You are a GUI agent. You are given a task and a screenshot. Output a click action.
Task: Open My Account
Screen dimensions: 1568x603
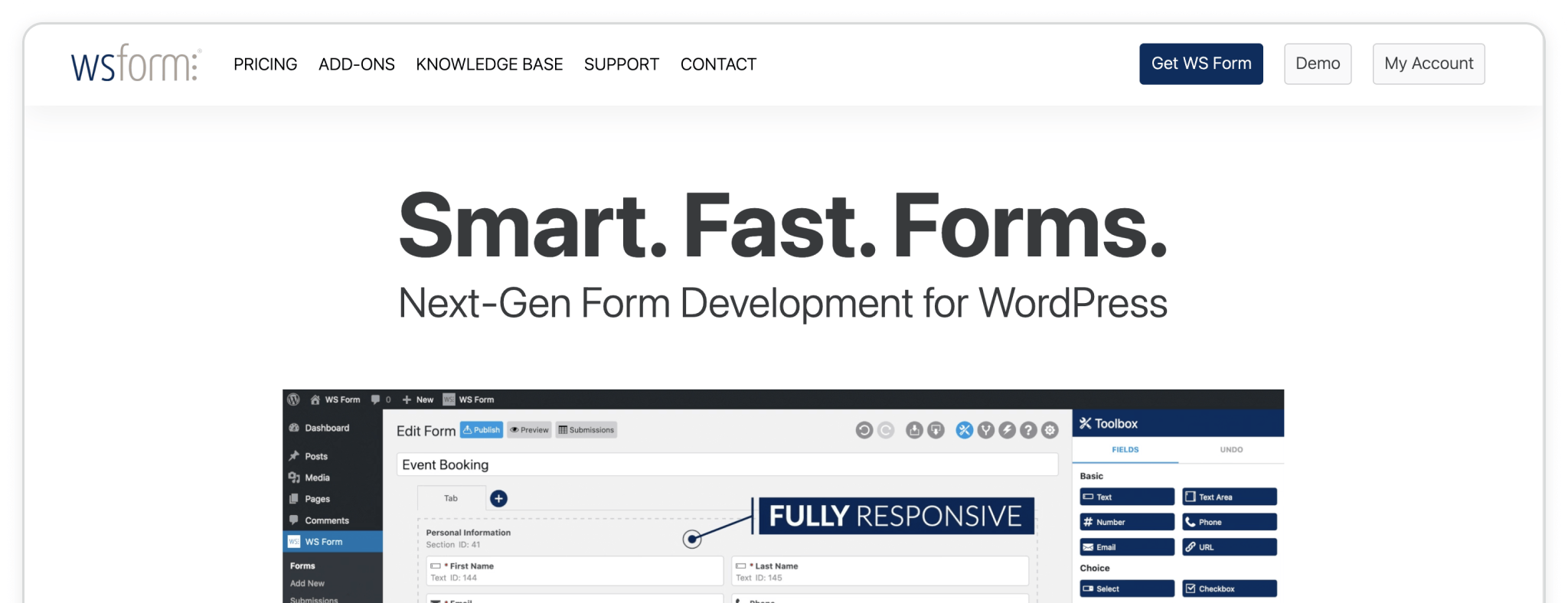point(1428,64)
